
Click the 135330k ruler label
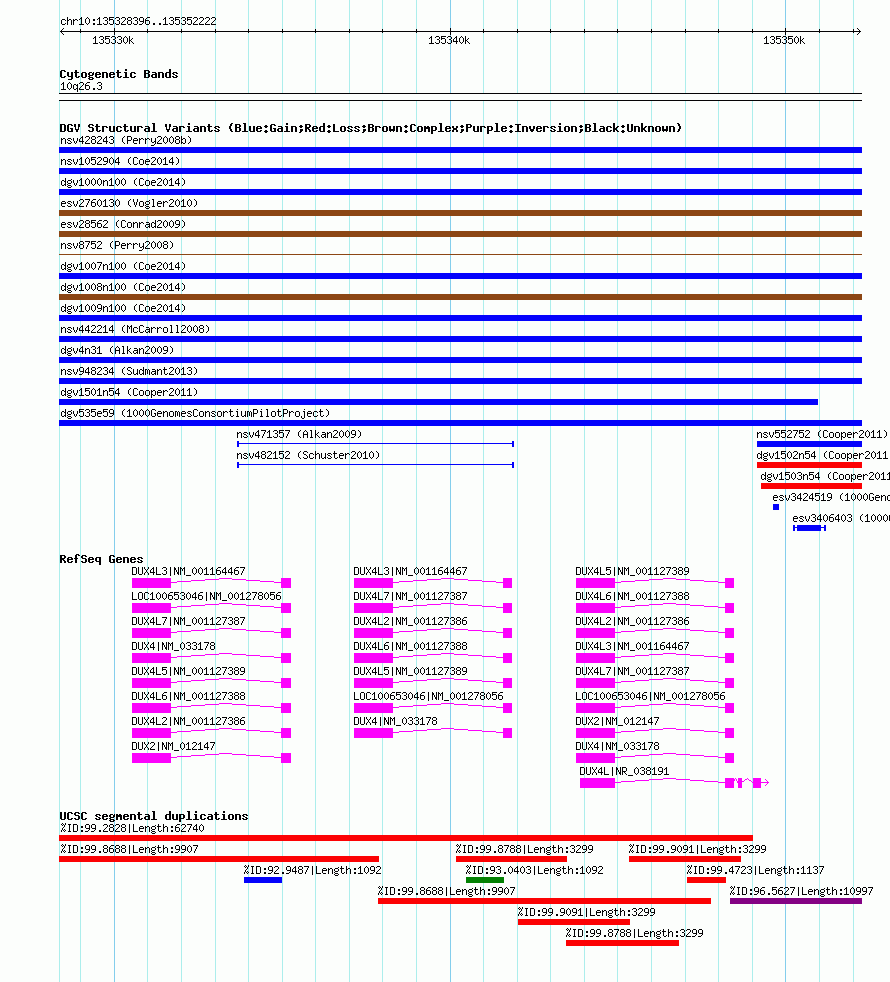pos(113,40)
